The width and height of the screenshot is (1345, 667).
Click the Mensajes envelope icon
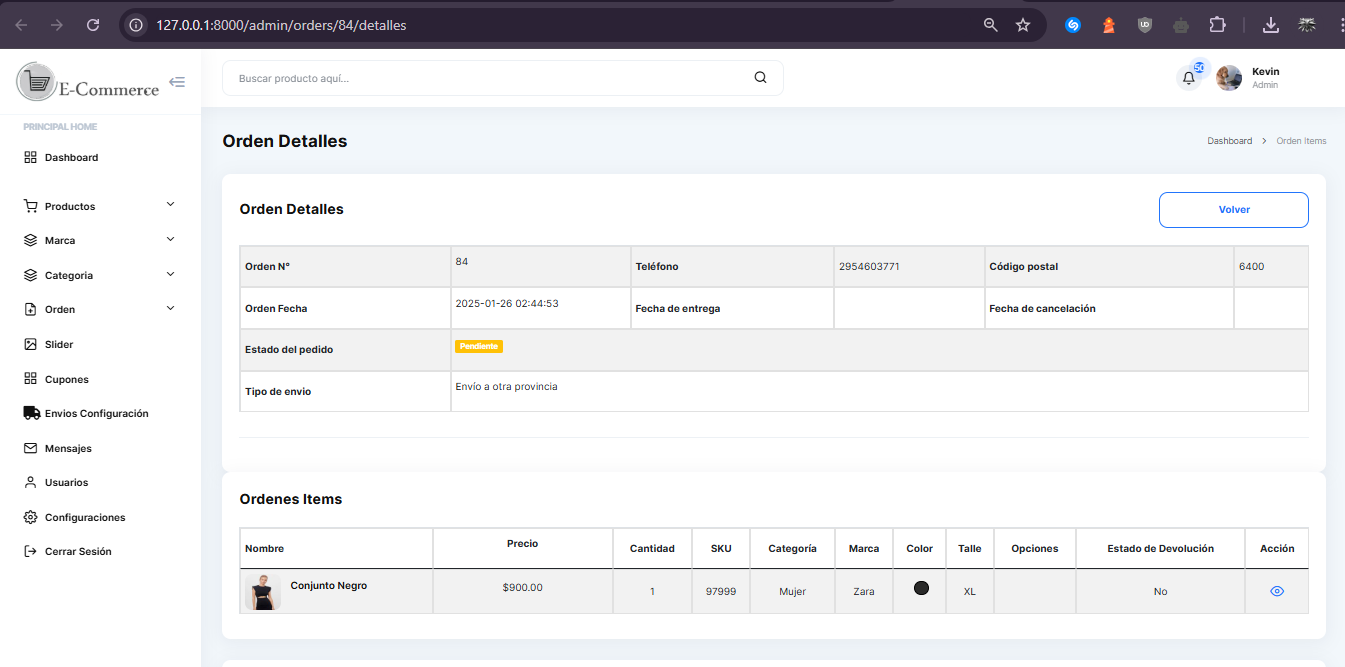pos(31,448)
